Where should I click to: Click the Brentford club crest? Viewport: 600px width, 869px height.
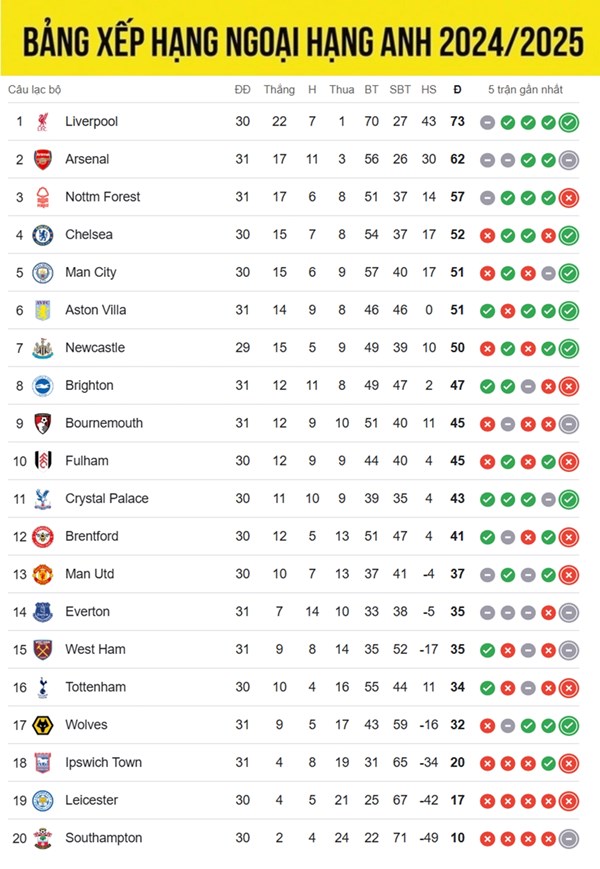coord(43,536)
